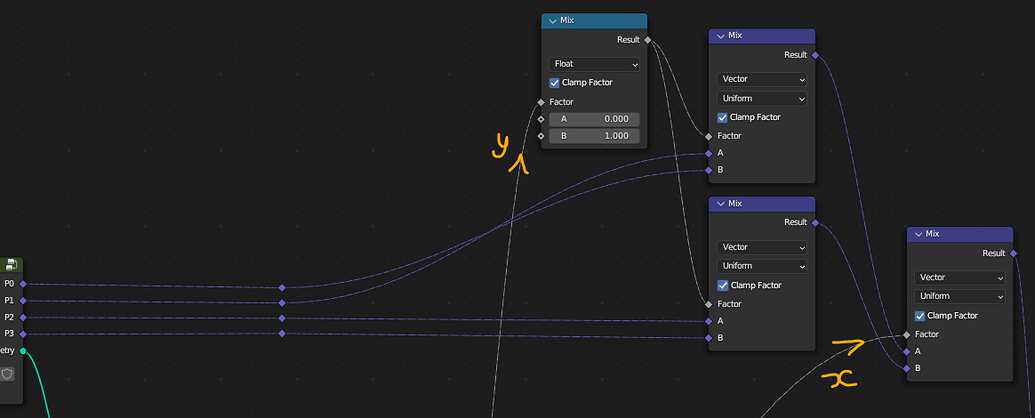Image resolution: width=1035 pixels, height=418 pixels.
Task: Click the Factor socket of the top Vector Mix node
Action: (708, 137)
